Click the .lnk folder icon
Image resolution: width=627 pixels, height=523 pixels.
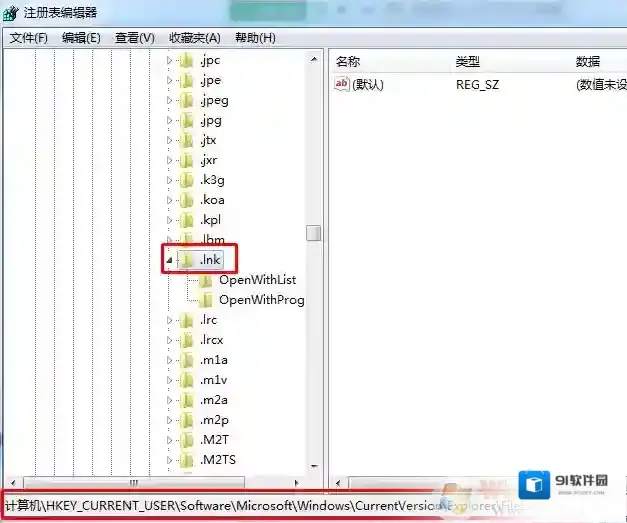tap(187, 260)
